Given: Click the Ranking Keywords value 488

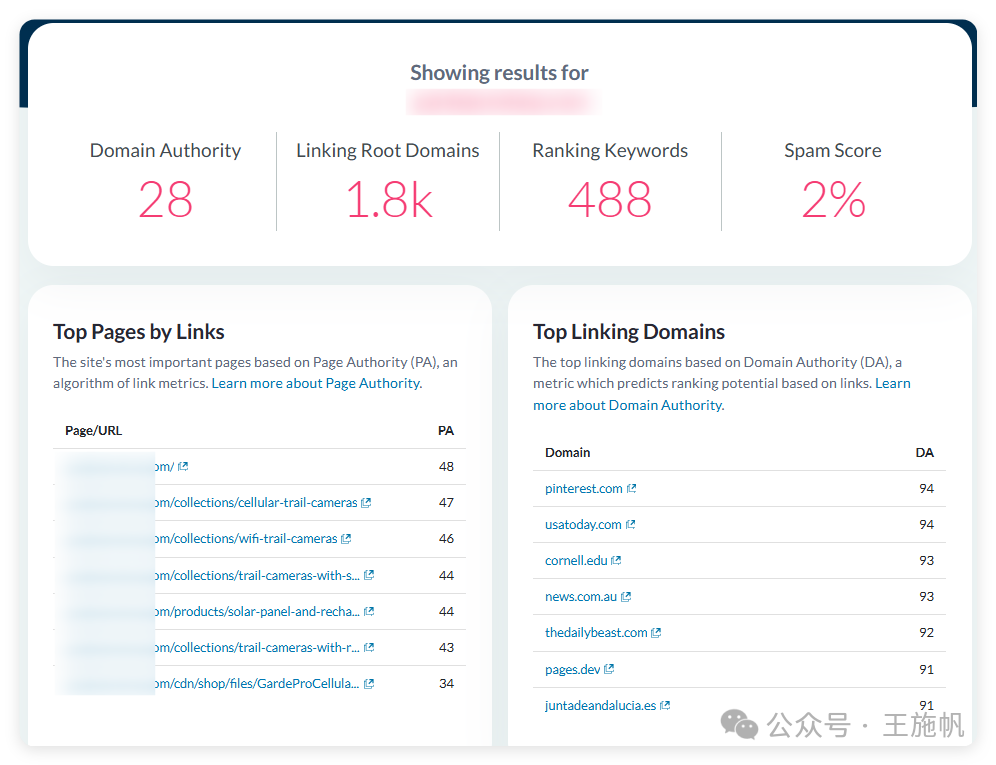Looking at the screenshot, I should pyautogui.click(x=610, y=200).
